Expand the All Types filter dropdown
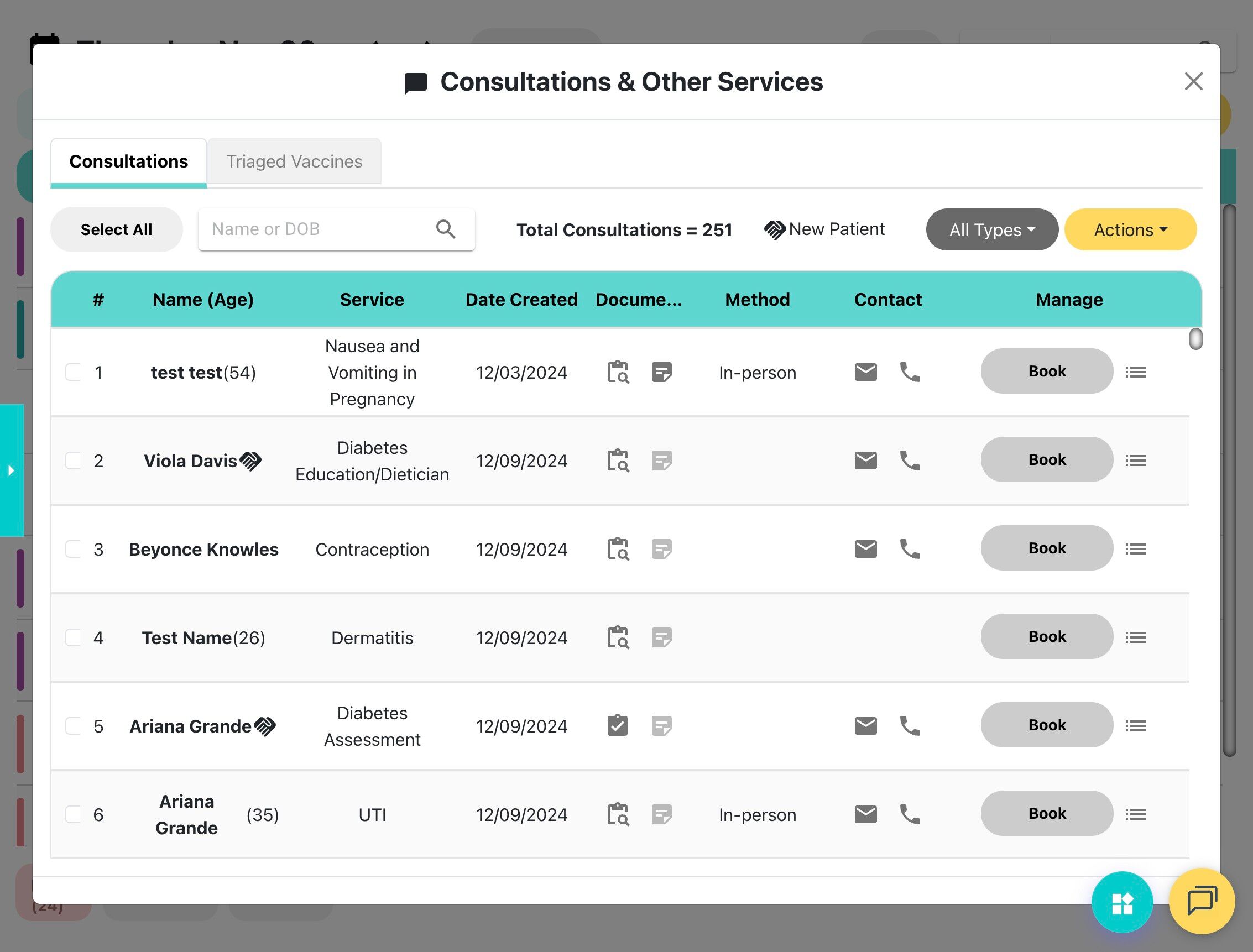This screenshot has height=952, width=1253. 992,229
